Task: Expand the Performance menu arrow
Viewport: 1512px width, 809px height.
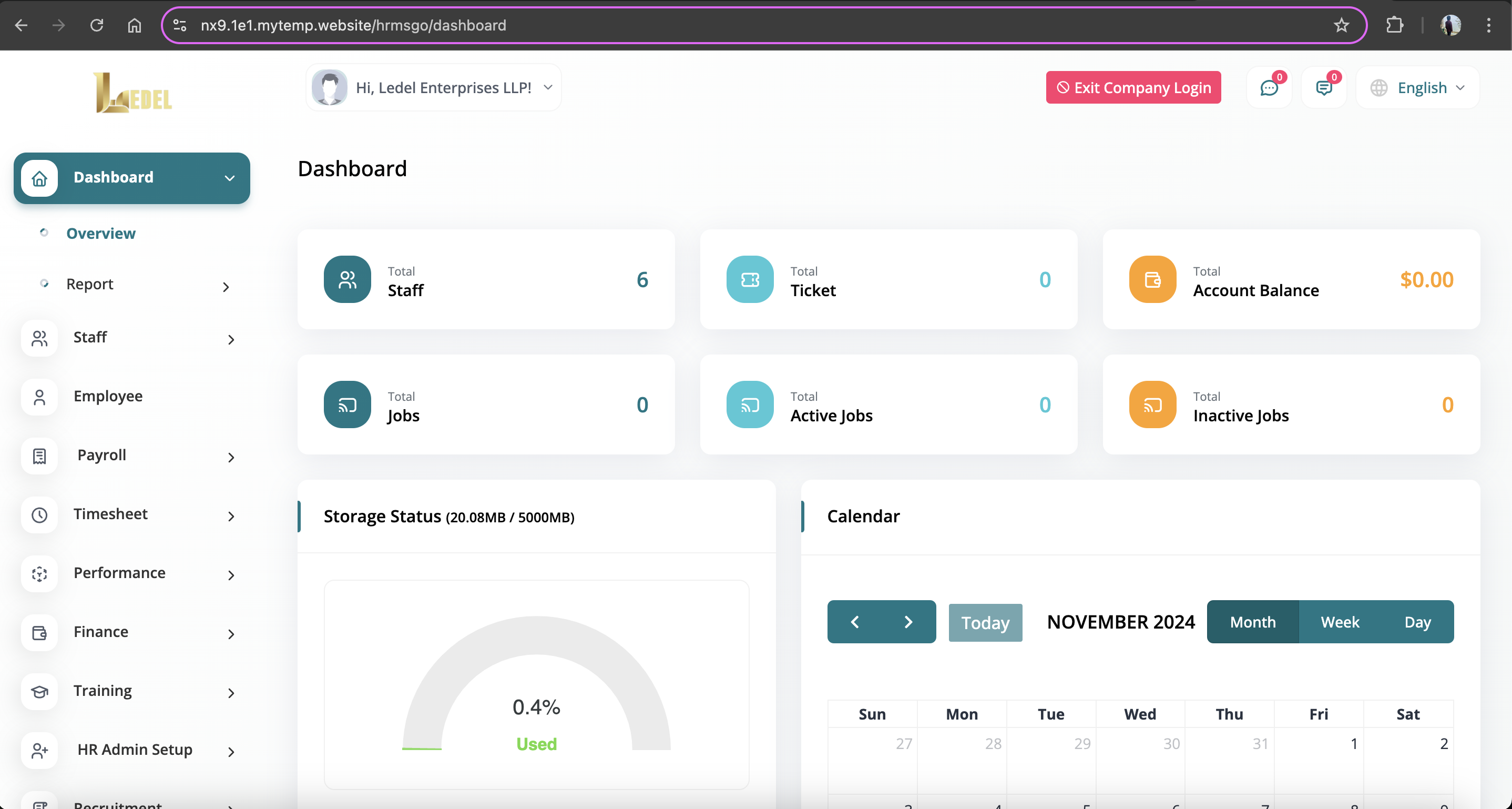Action: click(231, 575)
